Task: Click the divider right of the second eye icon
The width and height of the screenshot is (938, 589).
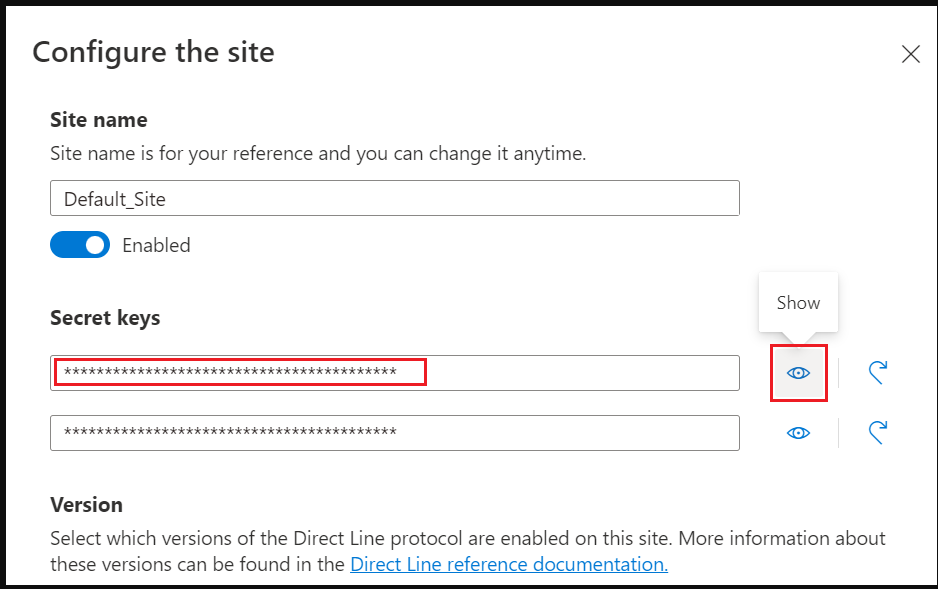Action: coord(839,433)
